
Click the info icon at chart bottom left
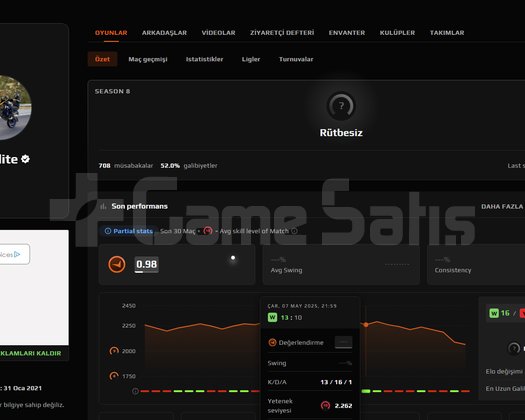pyautogui.click(x=135, y=391)
